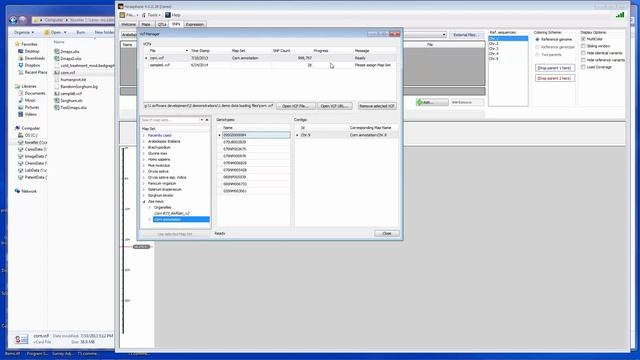This screenshot has width=640, height=360.
Task: Select Oryza sativa in map set tree
Action: coord(158,171)
